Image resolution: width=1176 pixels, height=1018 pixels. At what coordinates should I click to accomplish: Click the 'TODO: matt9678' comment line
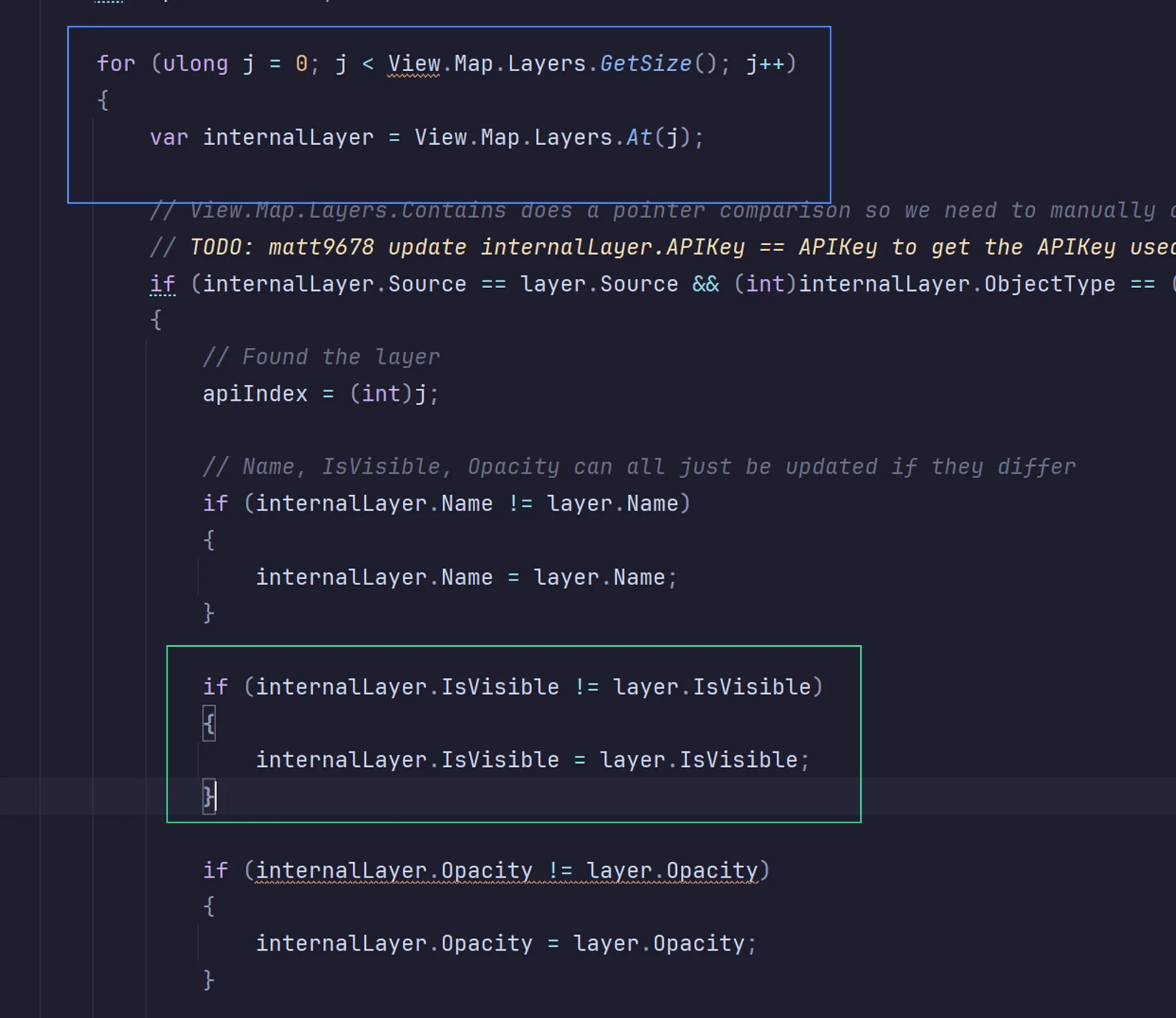click(x=662, y=247)
